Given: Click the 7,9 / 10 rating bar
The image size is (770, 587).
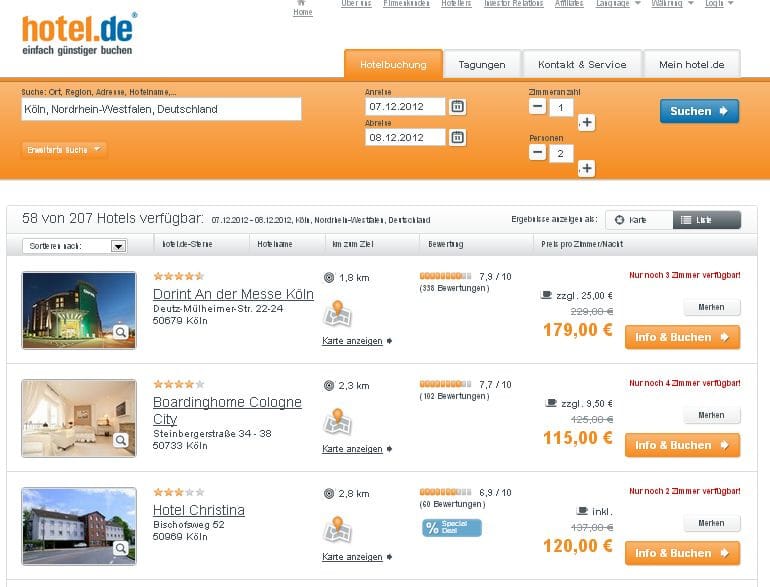Looking at the screenshot, I should [x=445, y=276].
